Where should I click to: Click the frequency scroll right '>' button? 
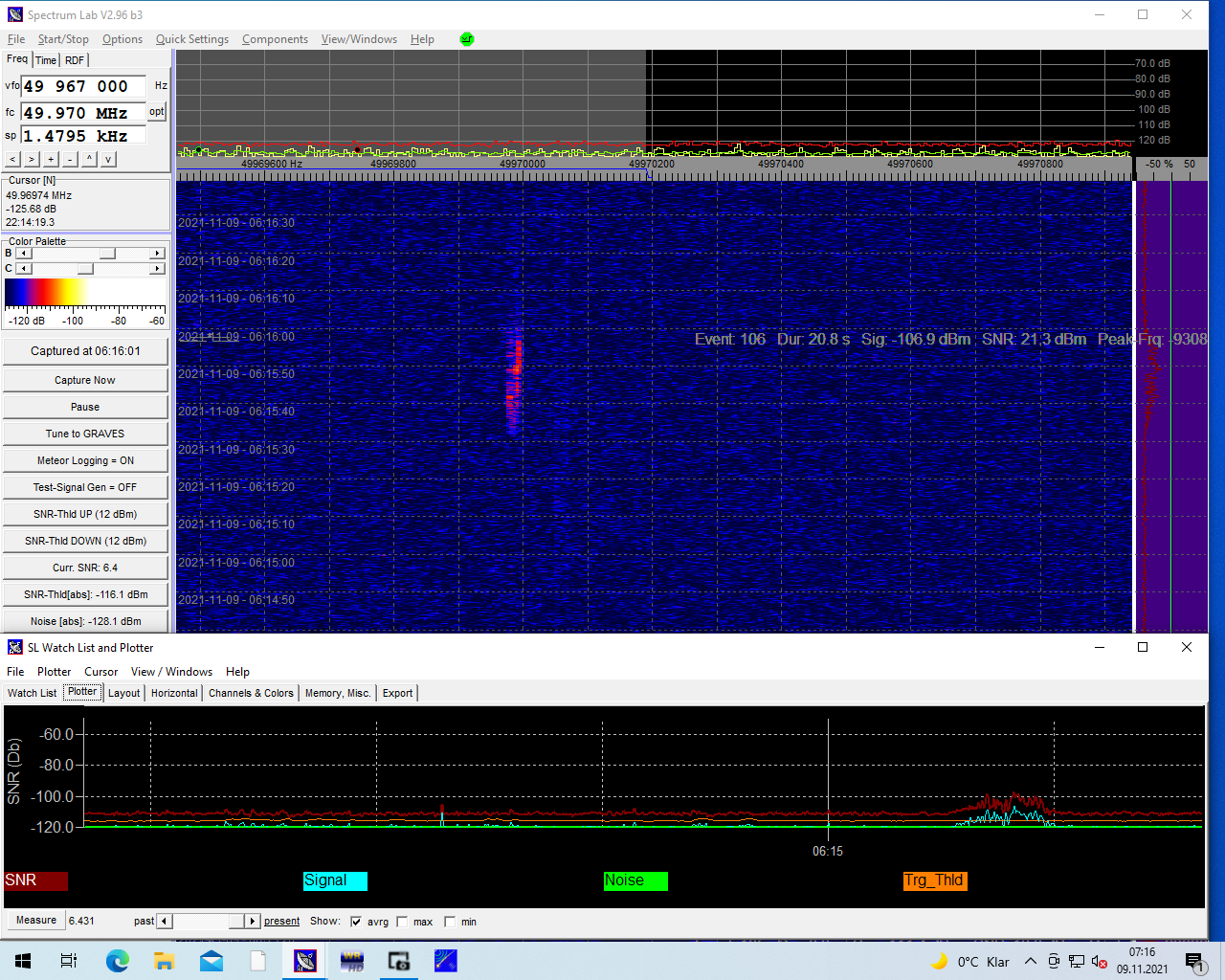[32, 159]
